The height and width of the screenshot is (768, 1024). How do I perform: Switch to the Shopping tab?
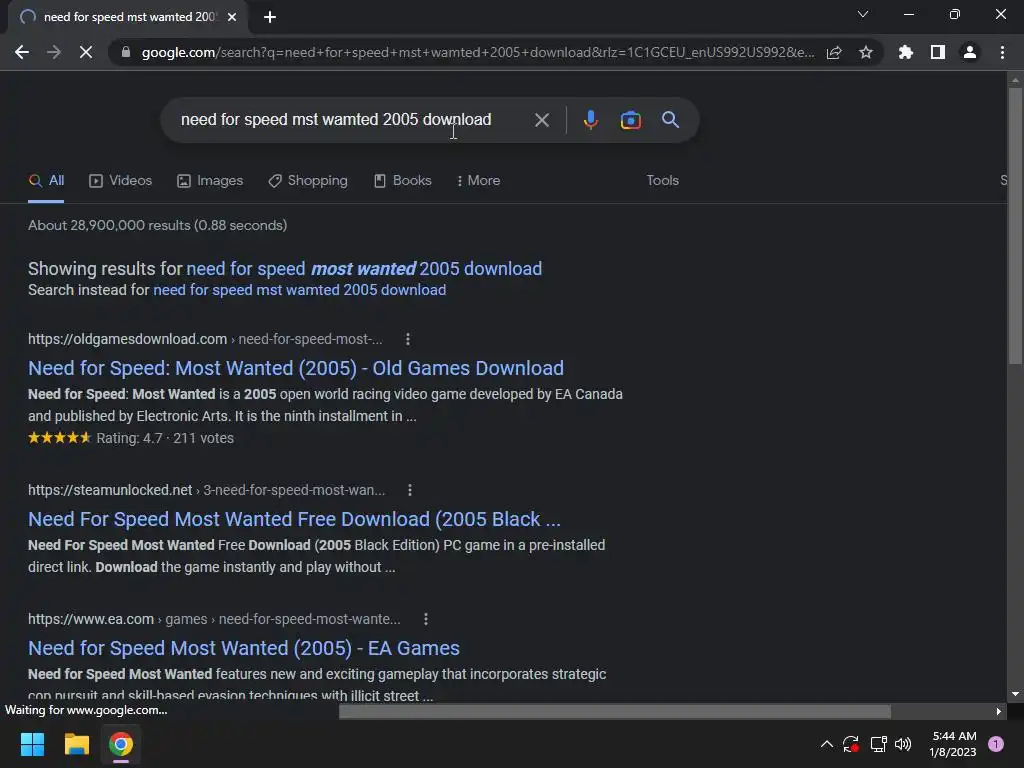(x=308, y=181)
